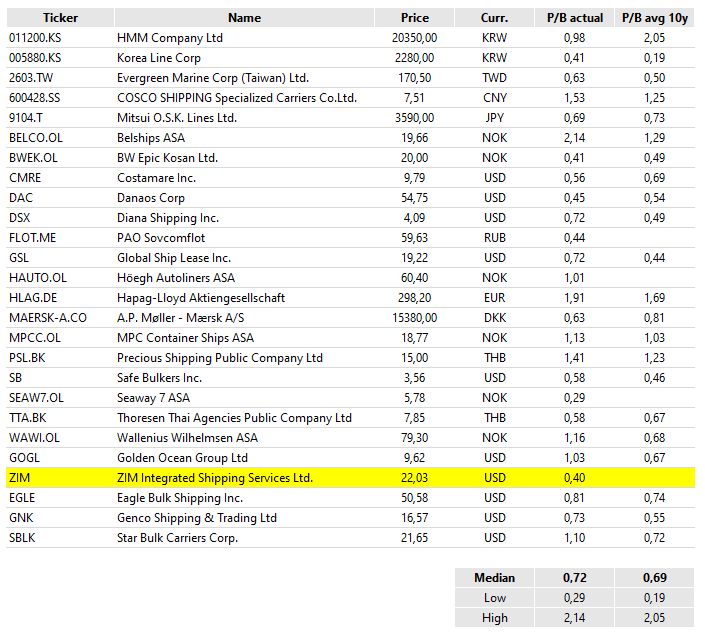Image resolution: width=705 pixels, height=644 pixels.
Task: Click the P/B avg 10y column header
Action: pos(655,18)
